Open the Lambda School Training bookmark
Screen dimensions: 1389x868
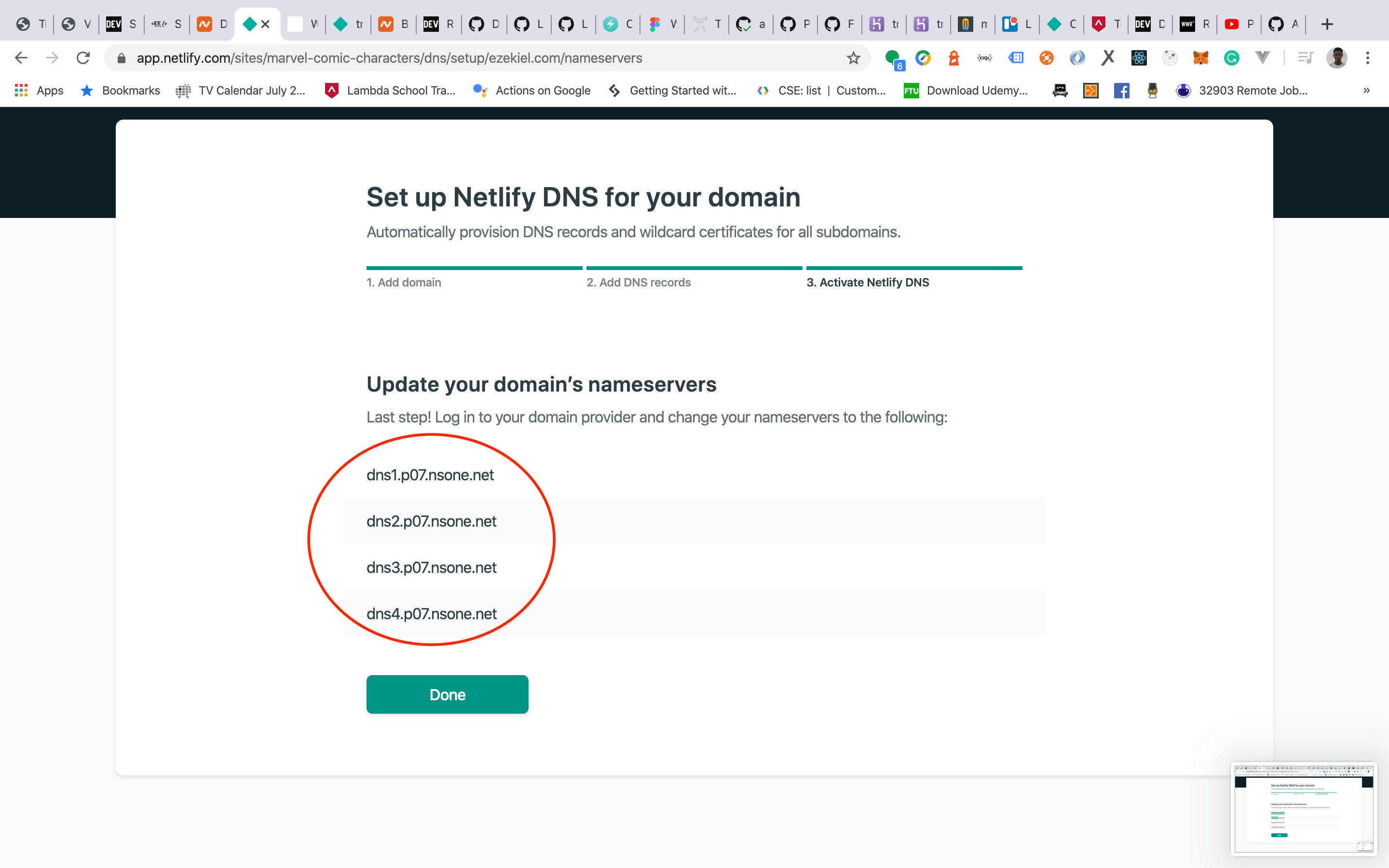[390, 90]
